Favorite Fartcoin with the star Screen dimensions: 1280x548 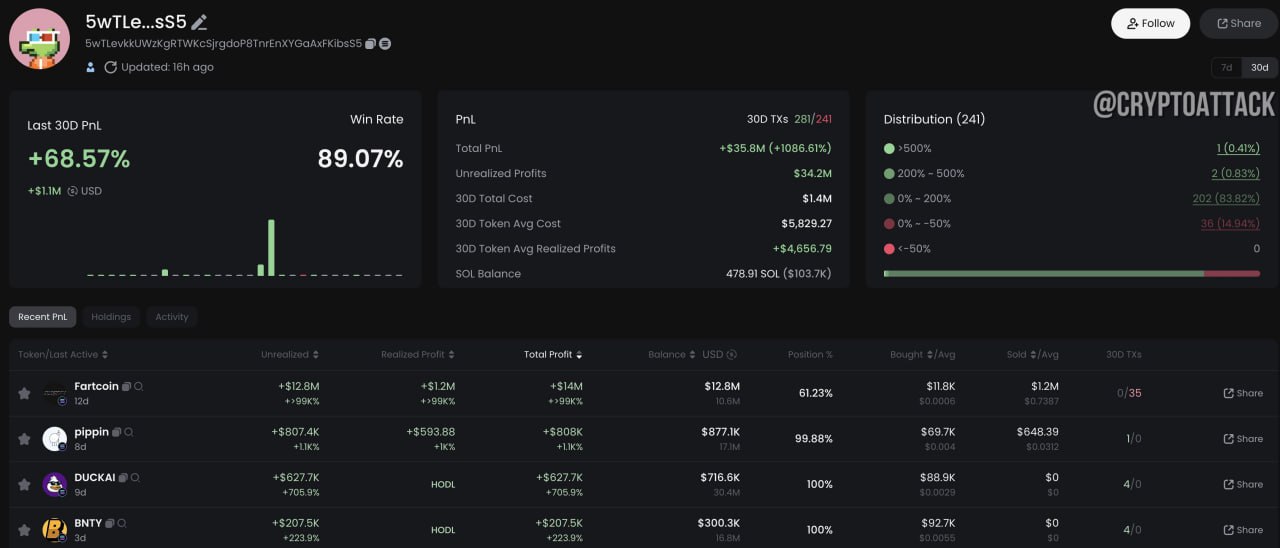tap(24, 393)
